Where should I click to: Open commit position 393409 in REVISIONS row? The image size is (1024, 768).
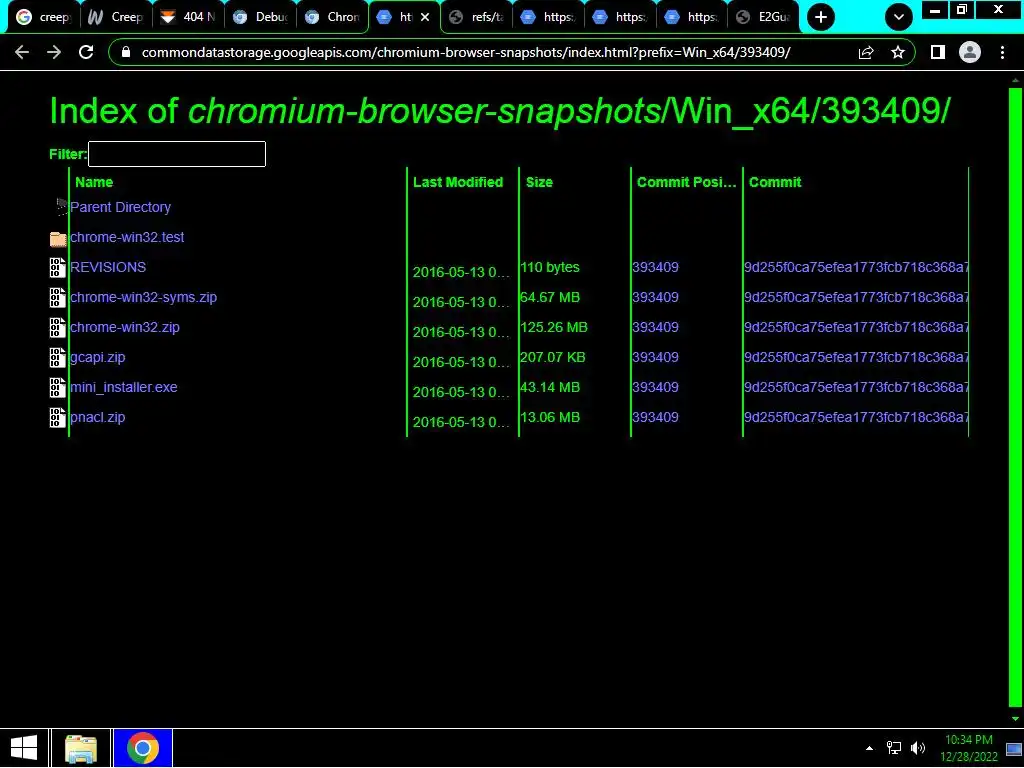tap(655, 267)
